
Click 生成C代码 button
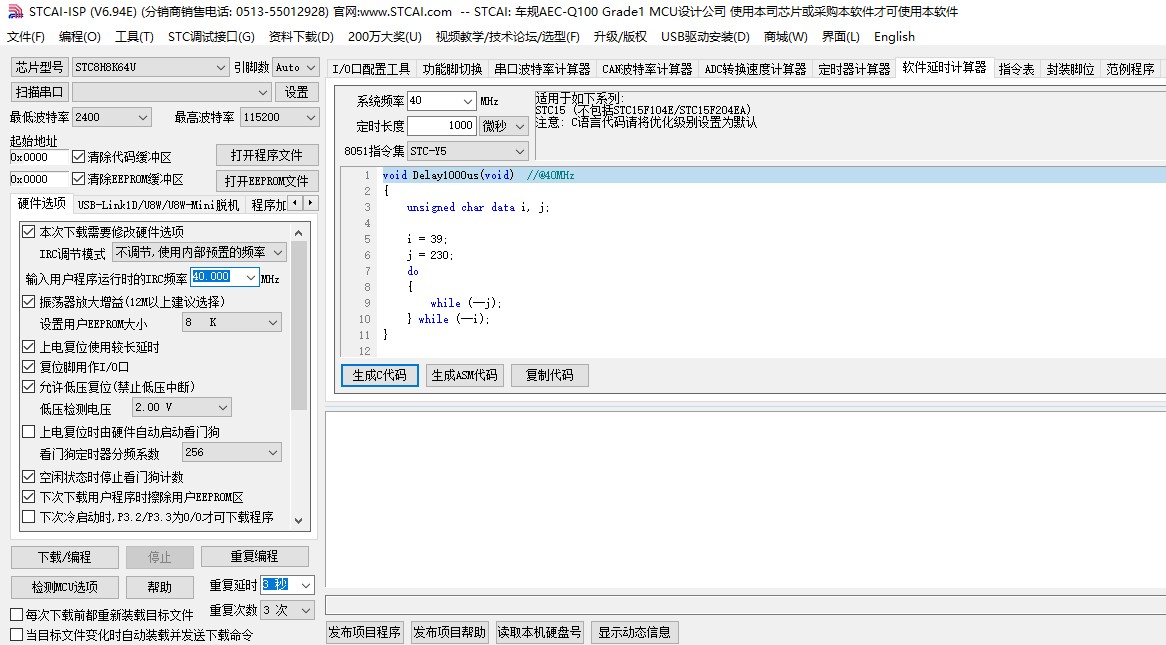click(379, 376)
